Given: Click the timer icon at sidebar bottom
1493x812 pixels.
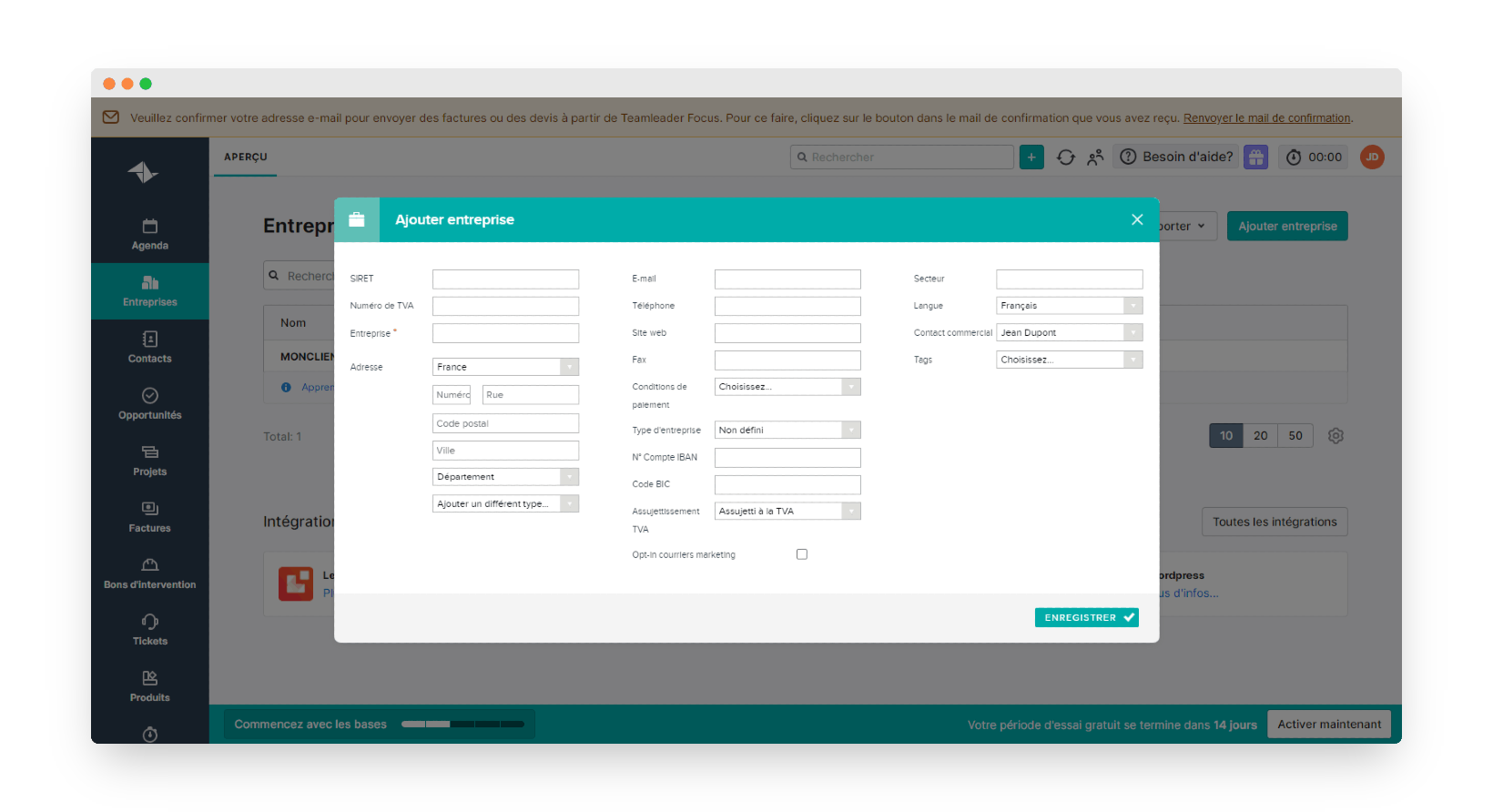Looking at the screenshot, I should (x=150, y=734).
